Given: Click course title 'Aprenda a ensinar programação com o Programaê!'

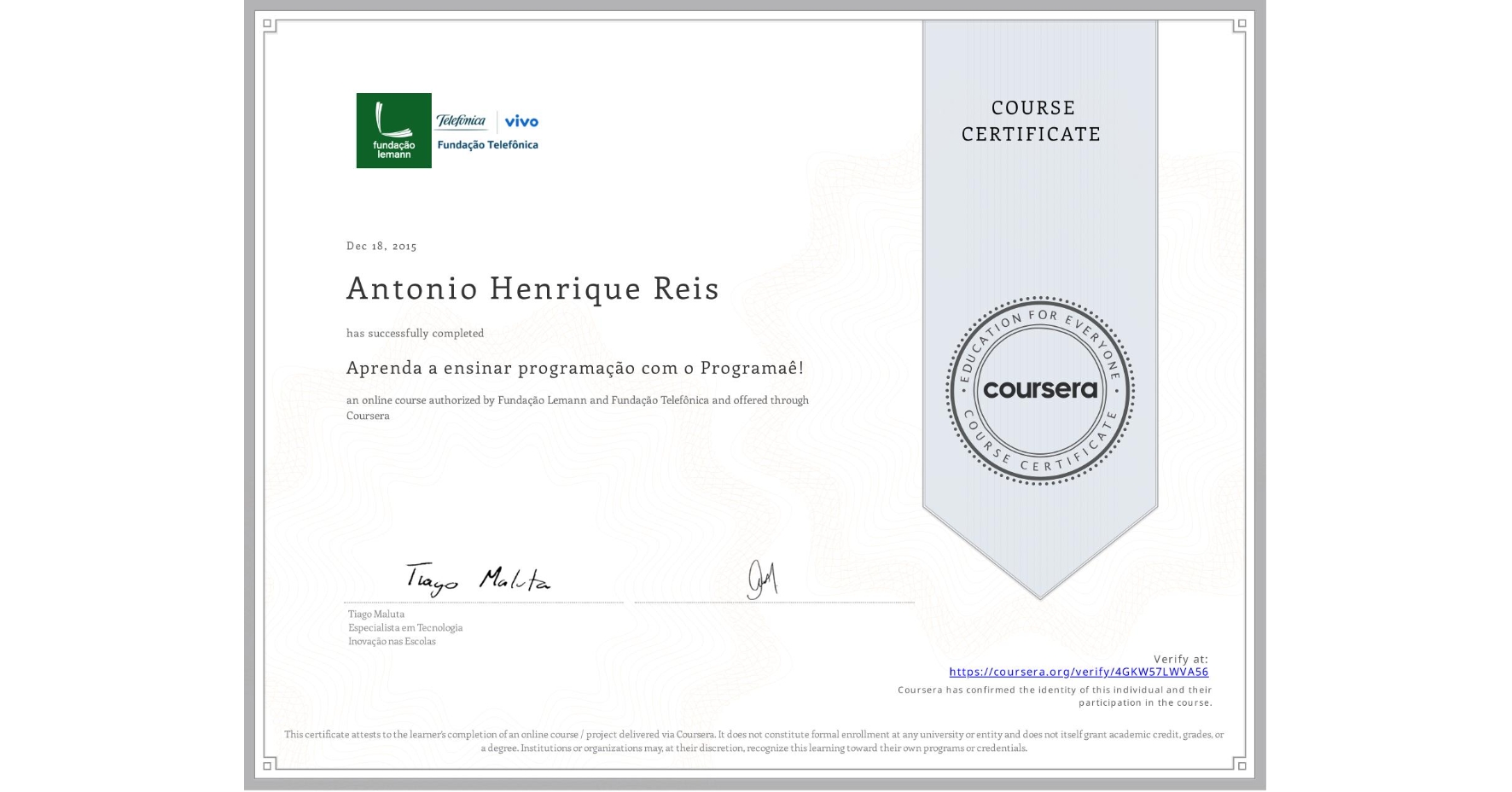Looking at the screenshot, I should tap(575, 368).
